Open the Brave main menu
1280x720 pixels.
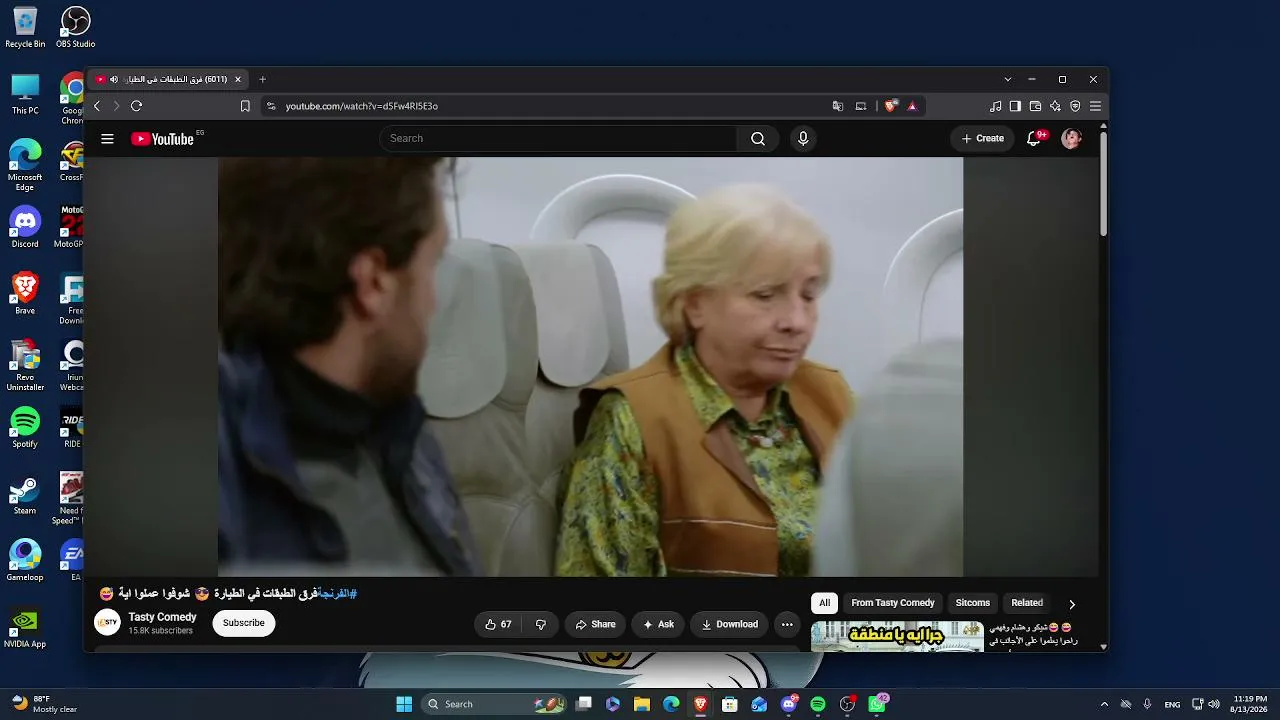click(x=1095, y=106)
